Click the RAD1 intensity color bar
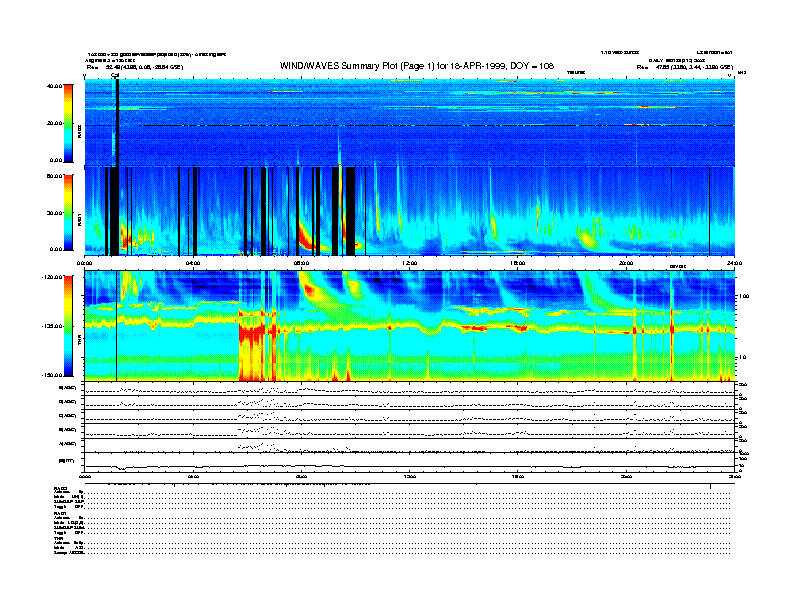 click(68, 212)
